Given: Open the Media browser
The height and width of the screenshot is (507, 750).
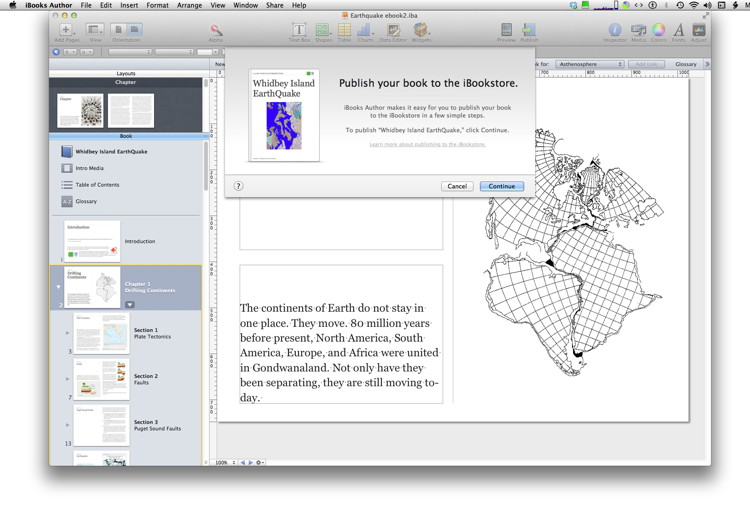Looking at the screenshot, I should click(639, 33).
